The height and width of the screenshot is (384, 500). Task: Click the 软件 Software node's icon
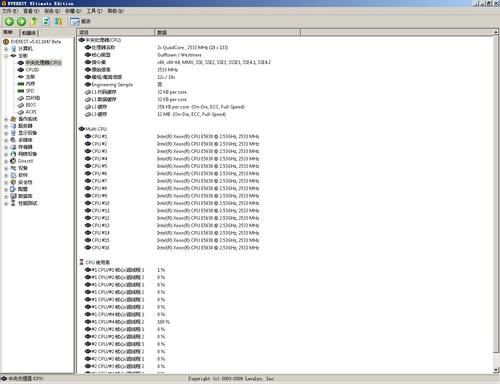tap(13, 175)
